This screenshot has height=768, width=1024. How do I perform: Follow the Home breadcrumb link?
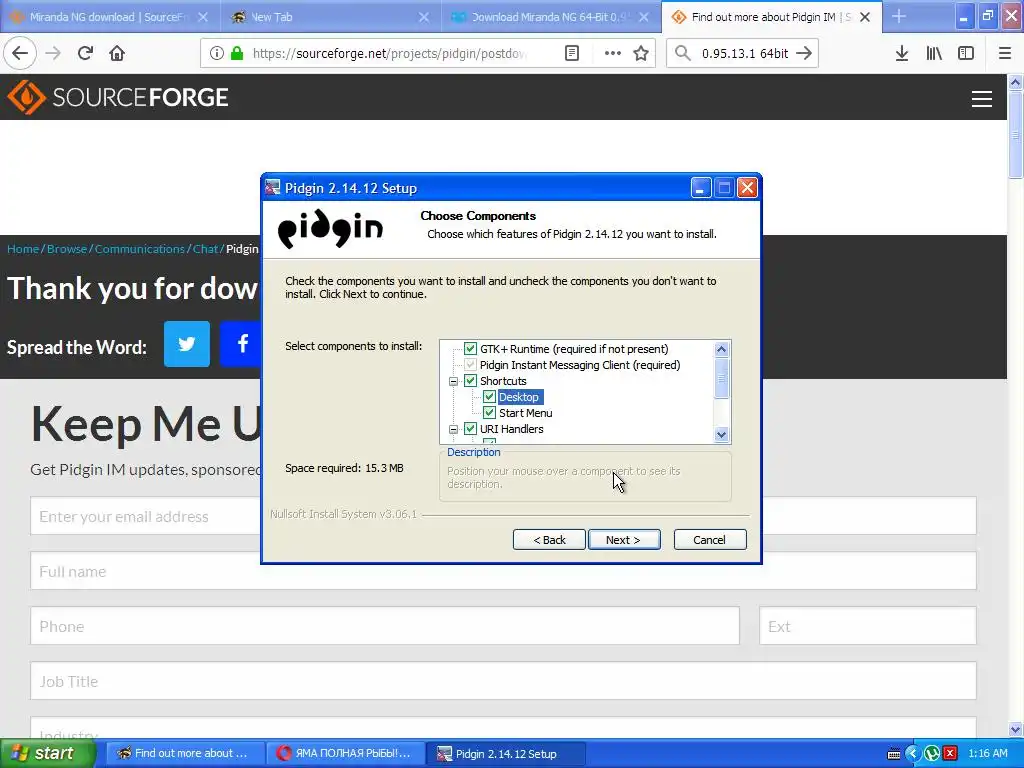coord(23,249)
